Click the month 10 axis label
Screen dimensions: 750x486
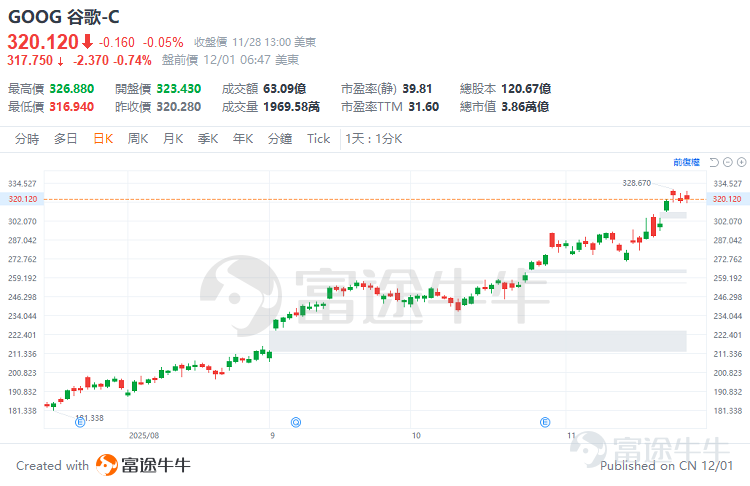(416, 435)
